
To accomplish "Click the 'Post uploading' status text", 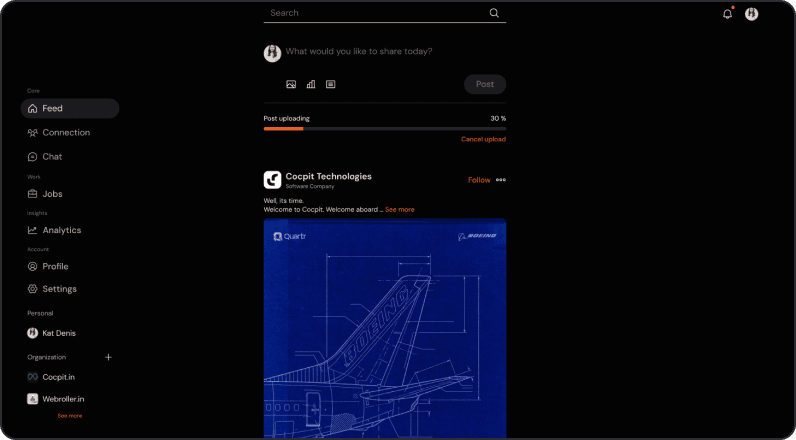I will [286, 119].
